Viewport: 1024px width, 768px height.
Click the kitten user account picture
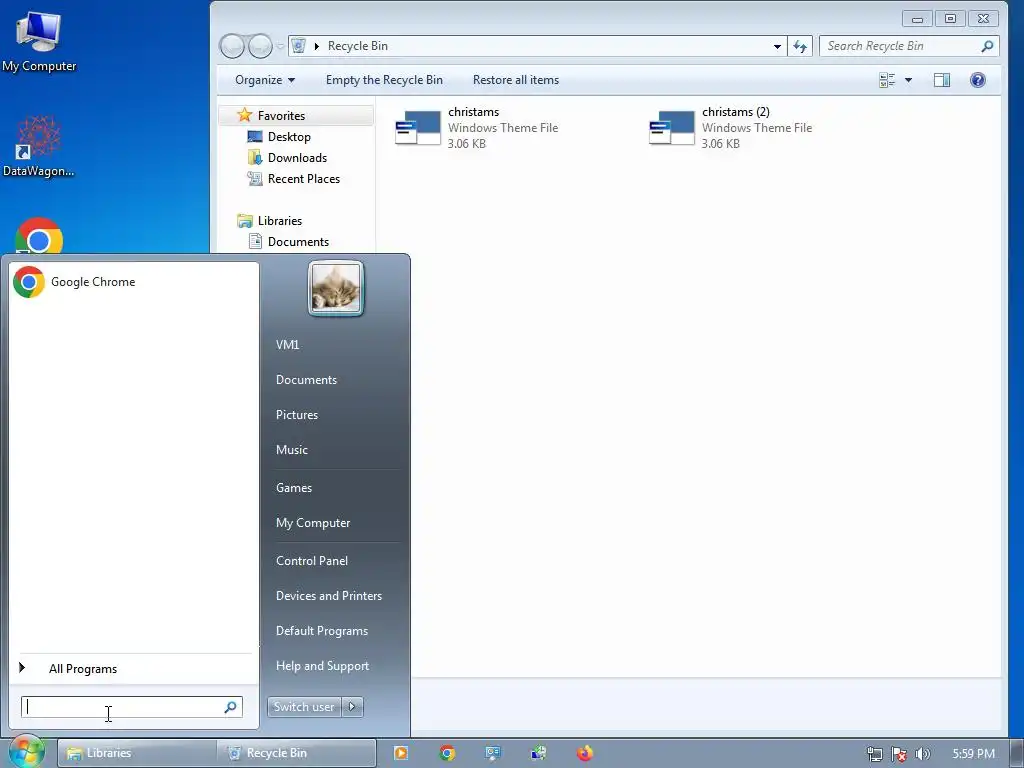click(x=336, y=288)
